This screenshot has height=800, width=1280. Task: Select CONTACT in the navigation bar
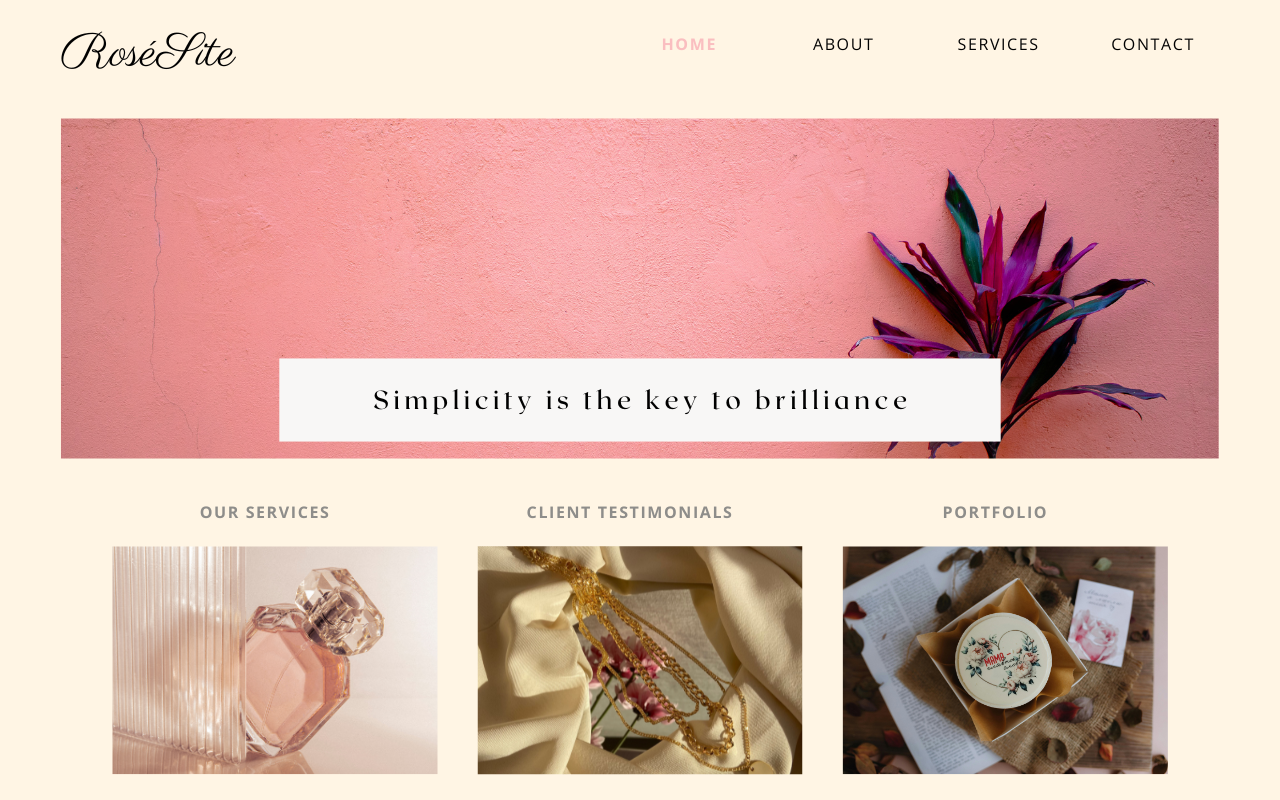[x=1152, y=44]
